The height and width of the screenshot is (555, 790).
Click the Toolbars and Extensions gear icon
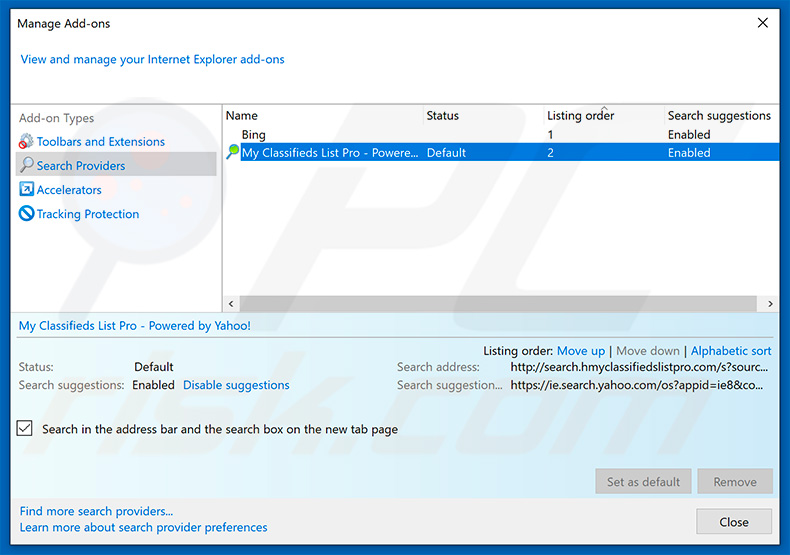pyautogui.click(x=26, y=142)
